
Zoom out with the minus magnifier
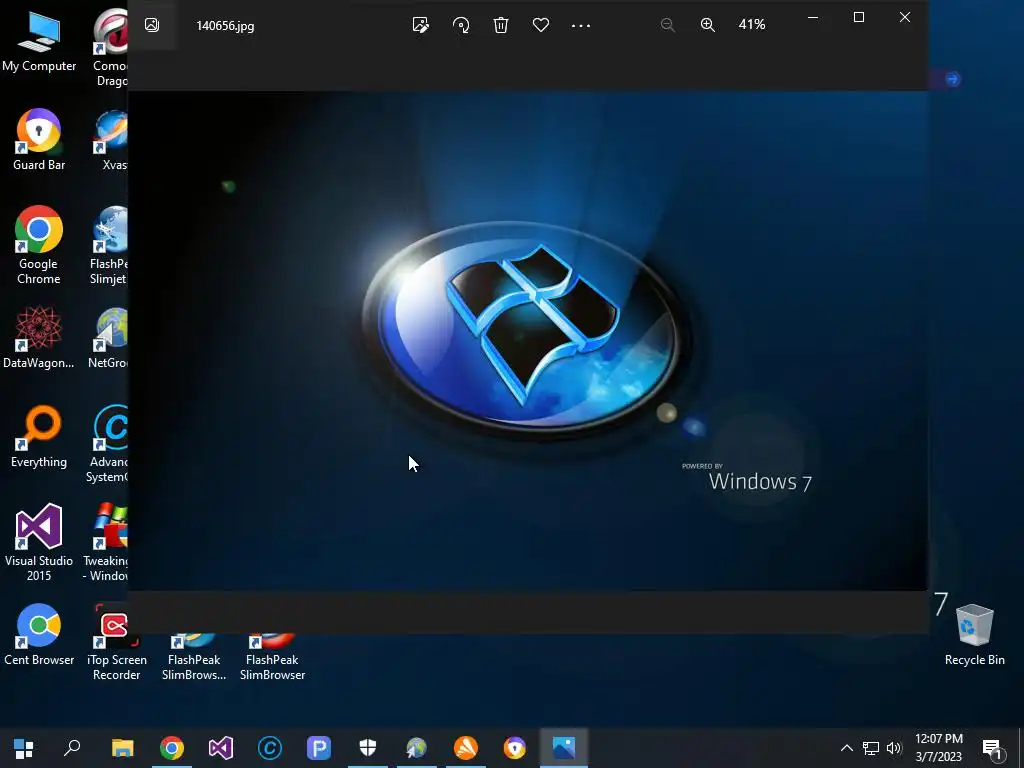pos(667,25)
